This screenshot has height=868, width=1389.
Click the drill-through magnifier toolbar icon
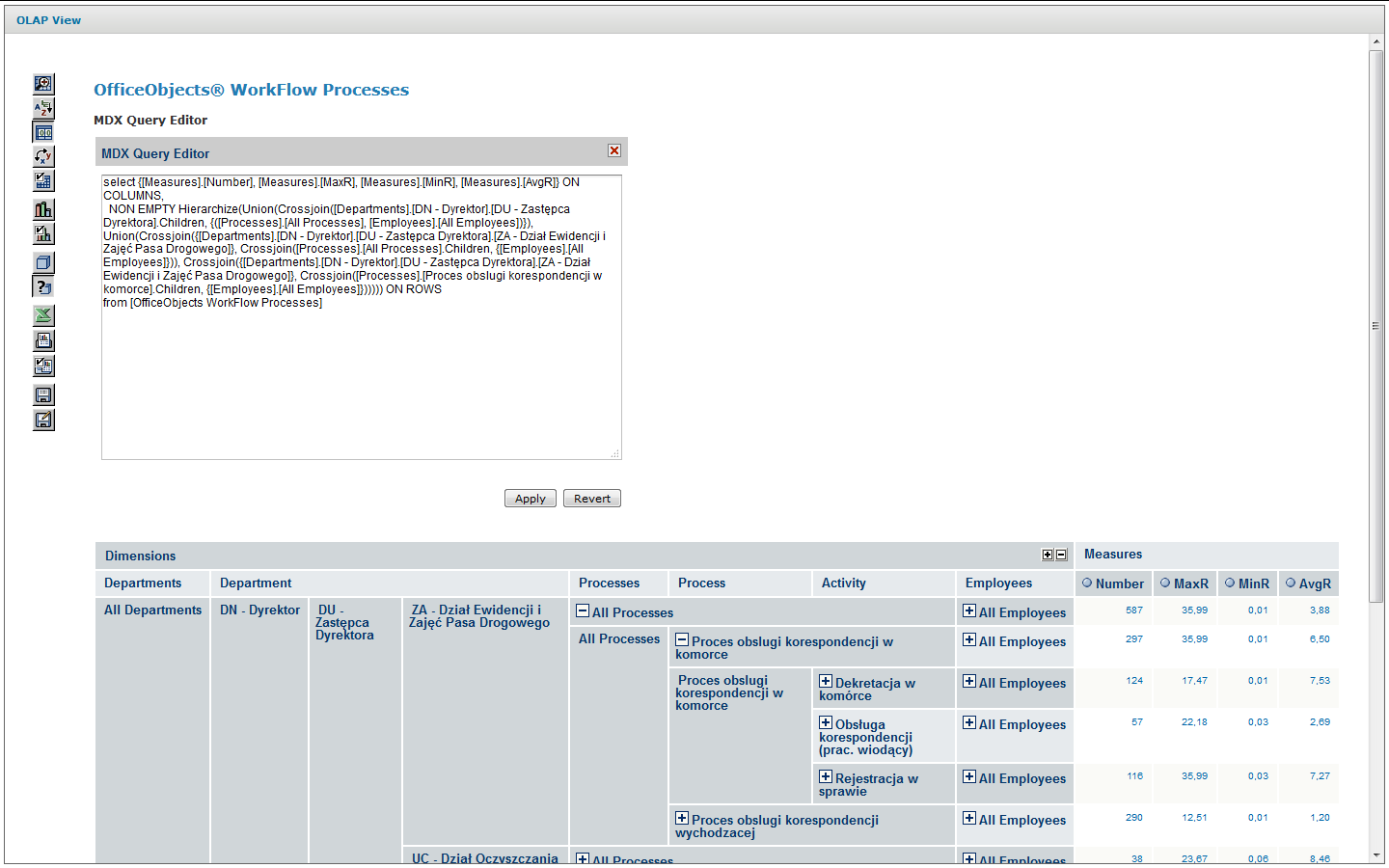43,84
